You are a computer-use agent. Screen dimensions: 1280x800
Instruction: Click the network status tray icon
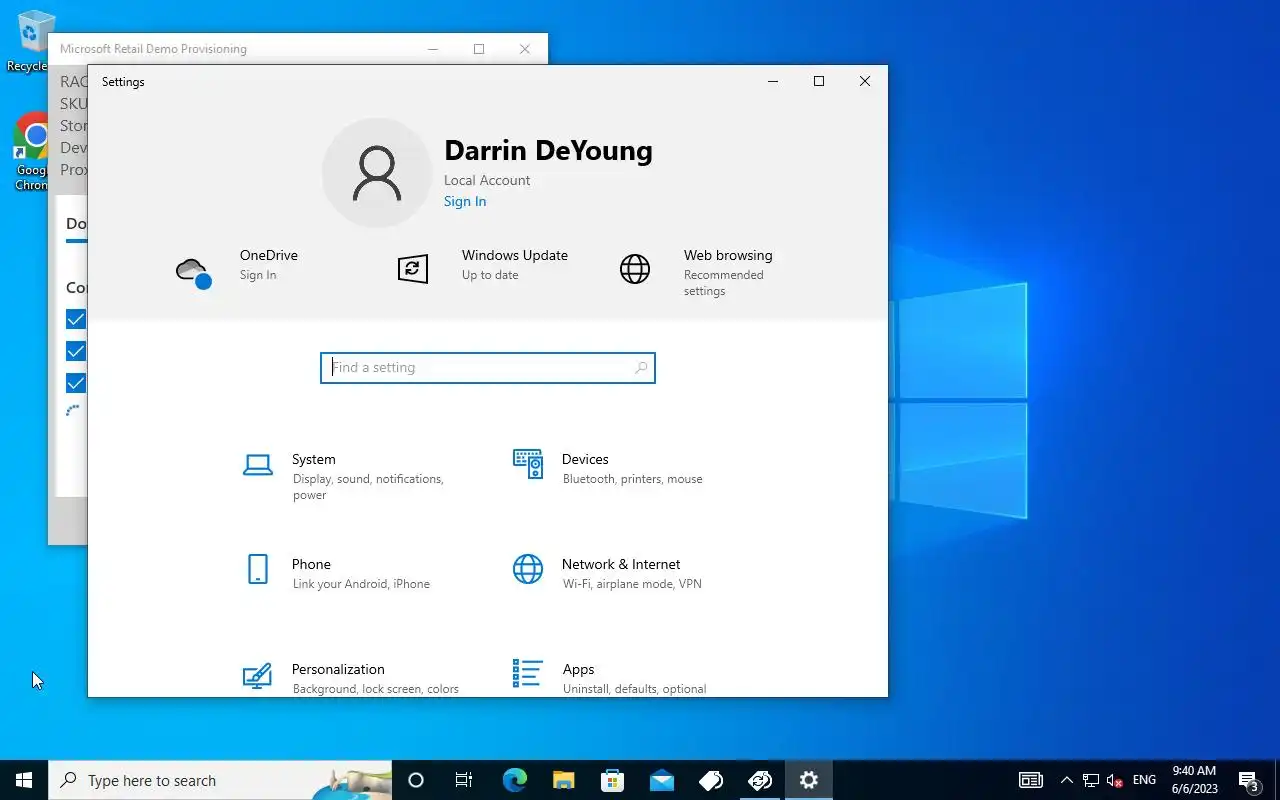tap(1091, 780)
